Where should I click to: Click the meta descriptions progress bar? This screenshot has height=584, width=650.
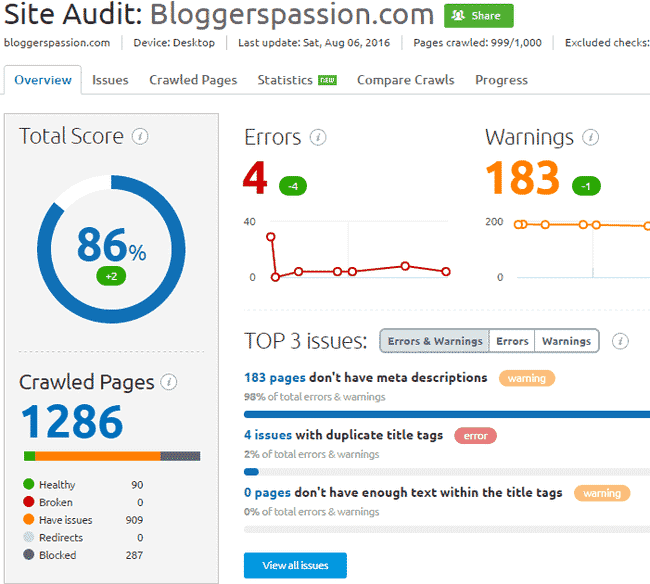click(447, 414)
